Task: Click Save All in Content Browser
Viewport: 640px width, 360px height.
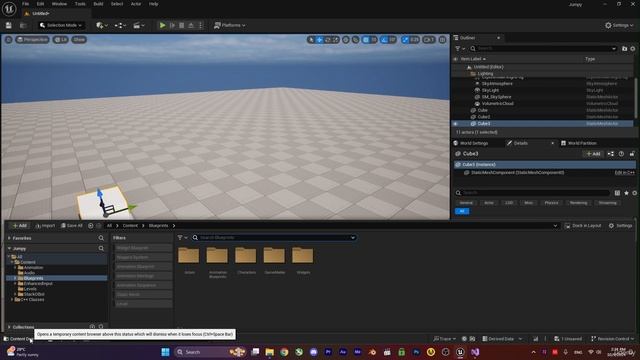Action: (x=71, y=226)
